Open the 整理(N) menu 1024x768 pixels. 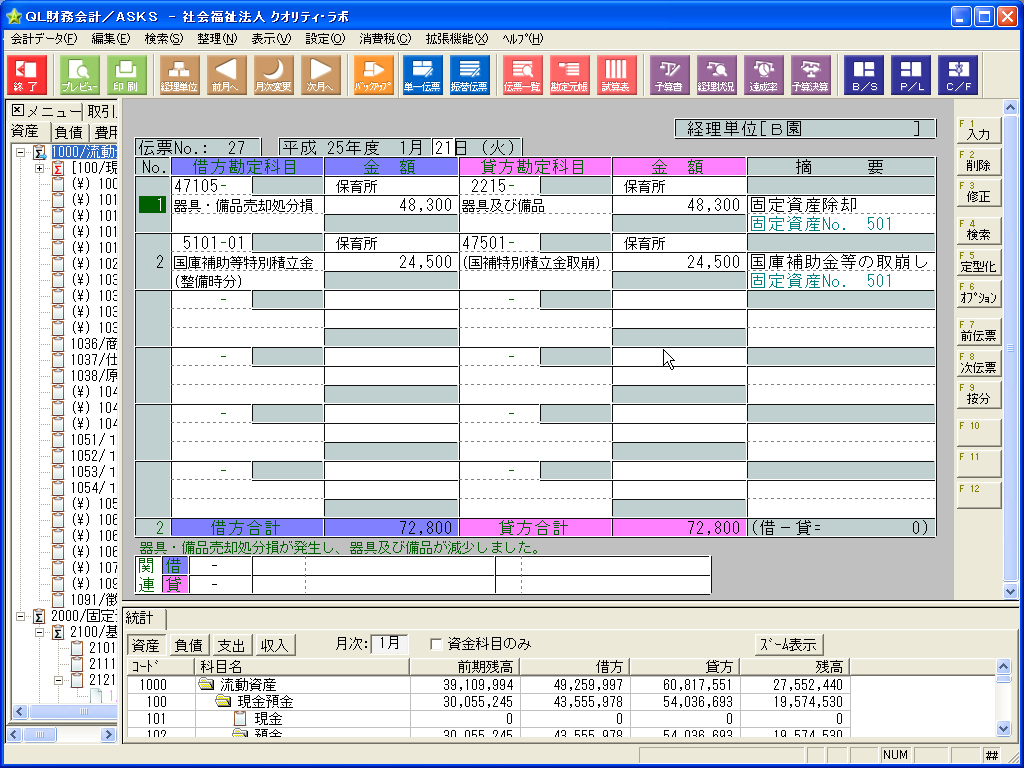[217, 39]
